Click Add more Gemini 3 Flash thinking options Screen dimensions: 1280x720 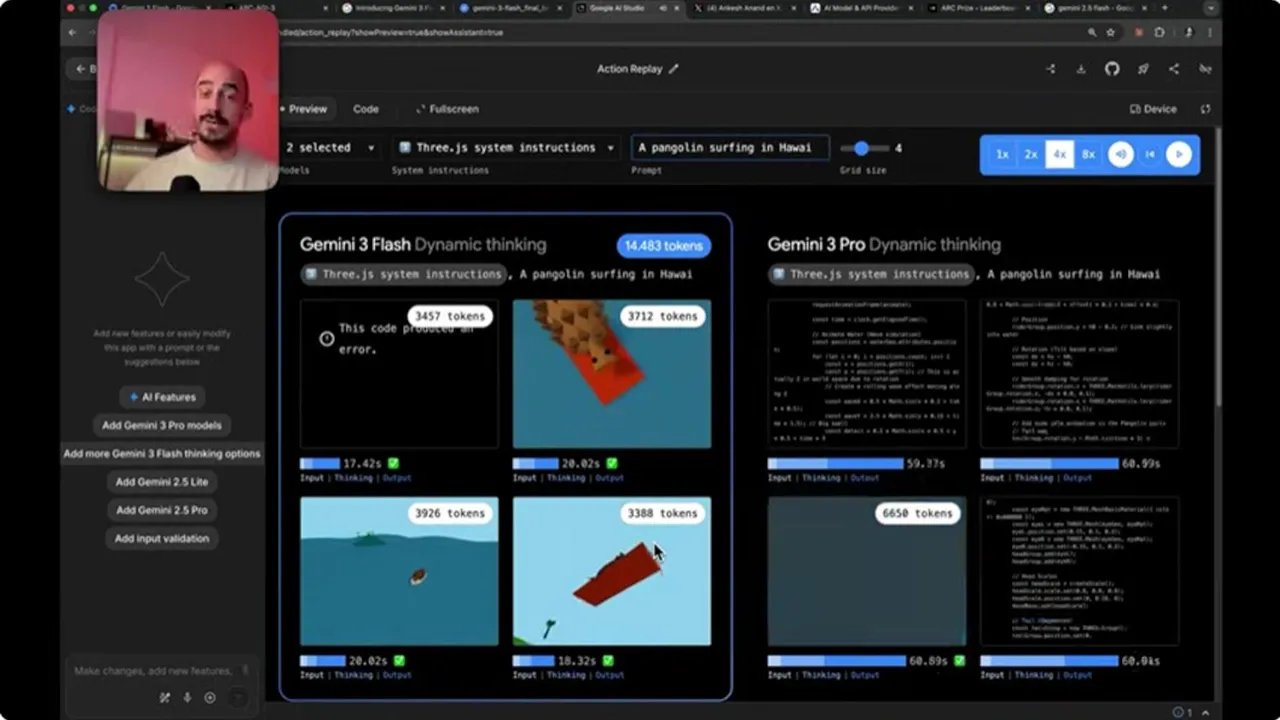pyautogui.click(x=162, y=453)
